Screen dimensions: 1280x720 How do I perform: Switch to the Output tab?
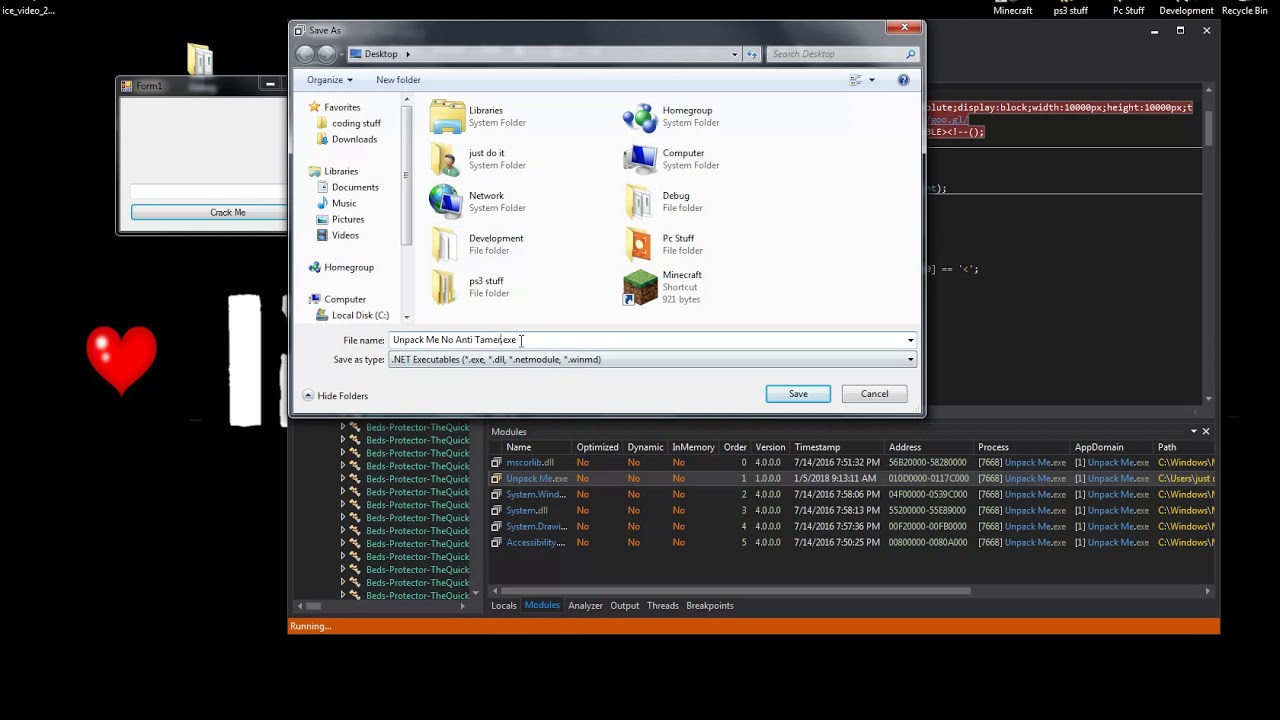coord(625,606)
